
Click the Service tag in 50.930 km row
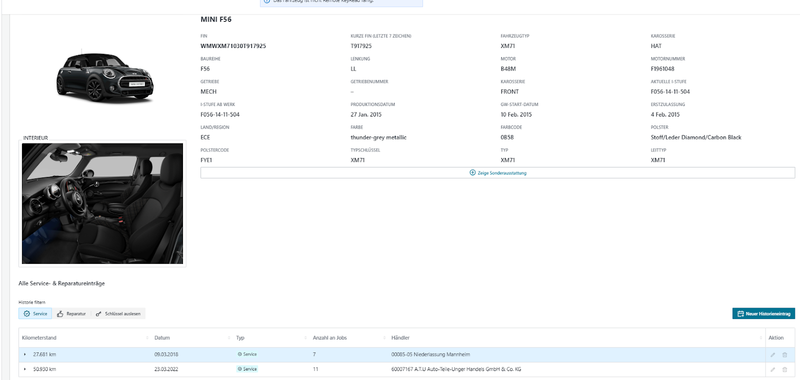(247, 369)
